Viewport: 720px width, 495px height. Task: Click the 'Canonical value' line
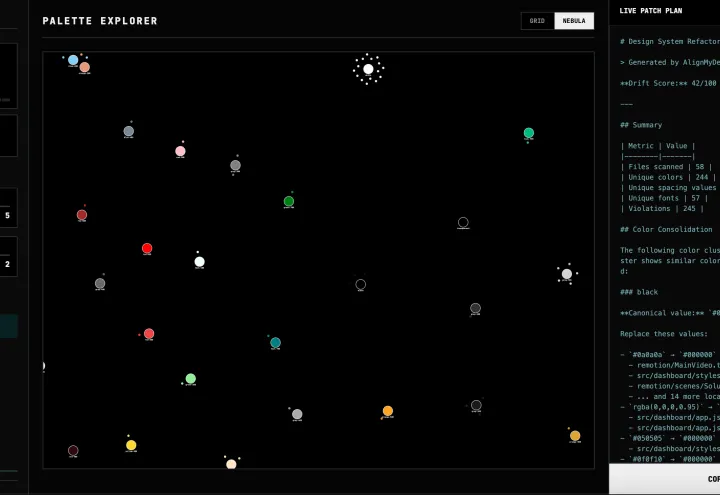point(669,313)
